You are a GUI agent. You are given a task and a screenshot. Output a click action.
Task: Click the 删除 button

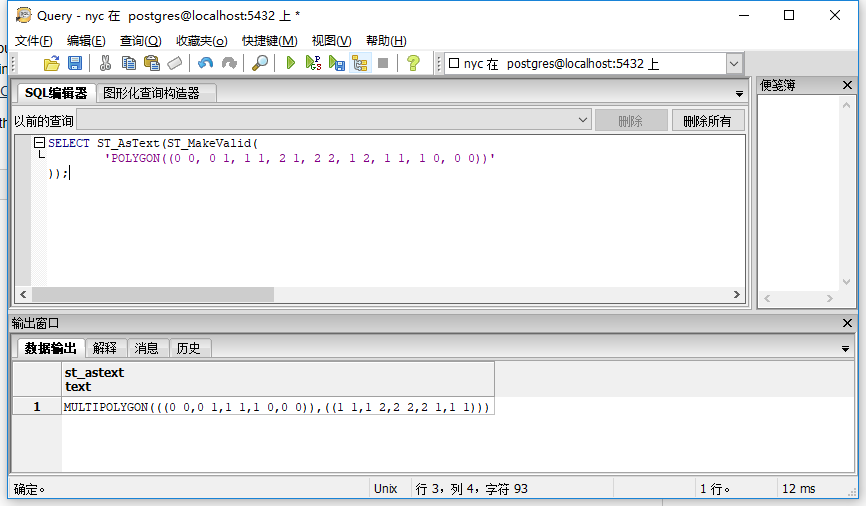(x=631, y=120)
